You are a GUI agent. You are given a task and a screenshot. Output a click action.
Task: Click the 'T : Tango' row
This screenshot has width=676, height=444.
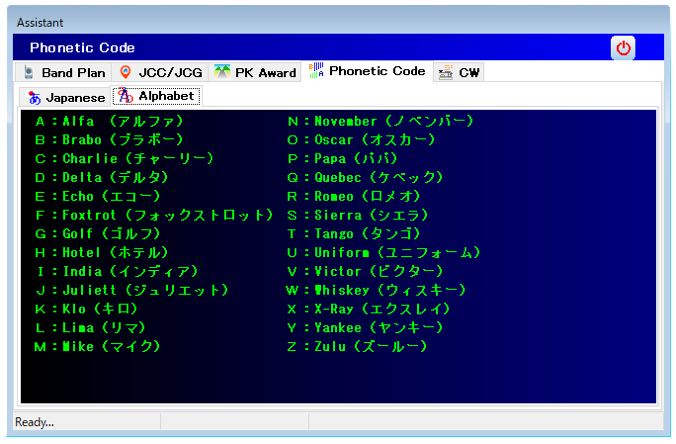(x=354, y=234)
